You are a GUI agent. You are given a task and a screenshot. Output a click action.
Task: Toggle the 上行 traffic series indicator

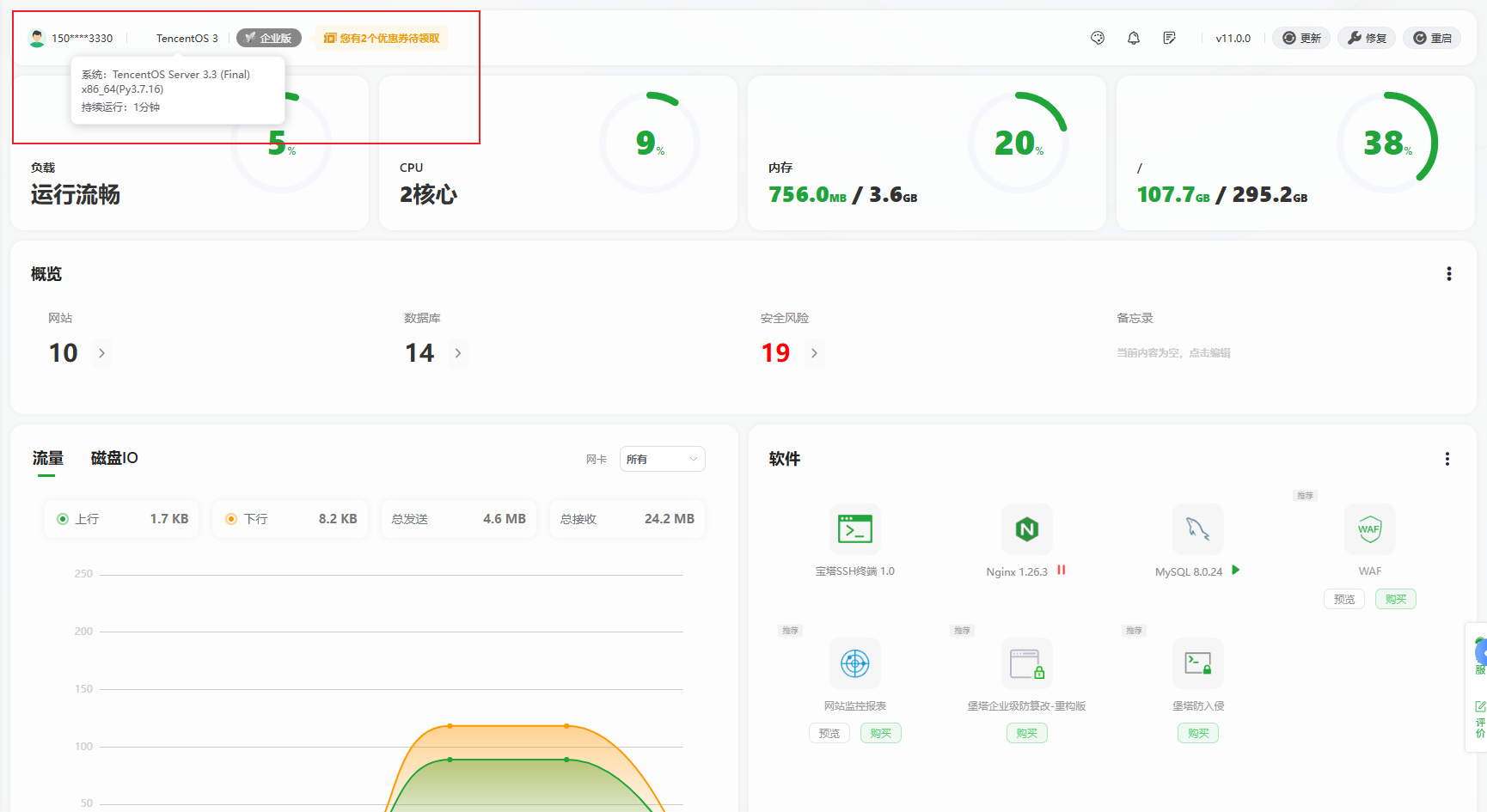pyautogui.click(x=63, y=519)
